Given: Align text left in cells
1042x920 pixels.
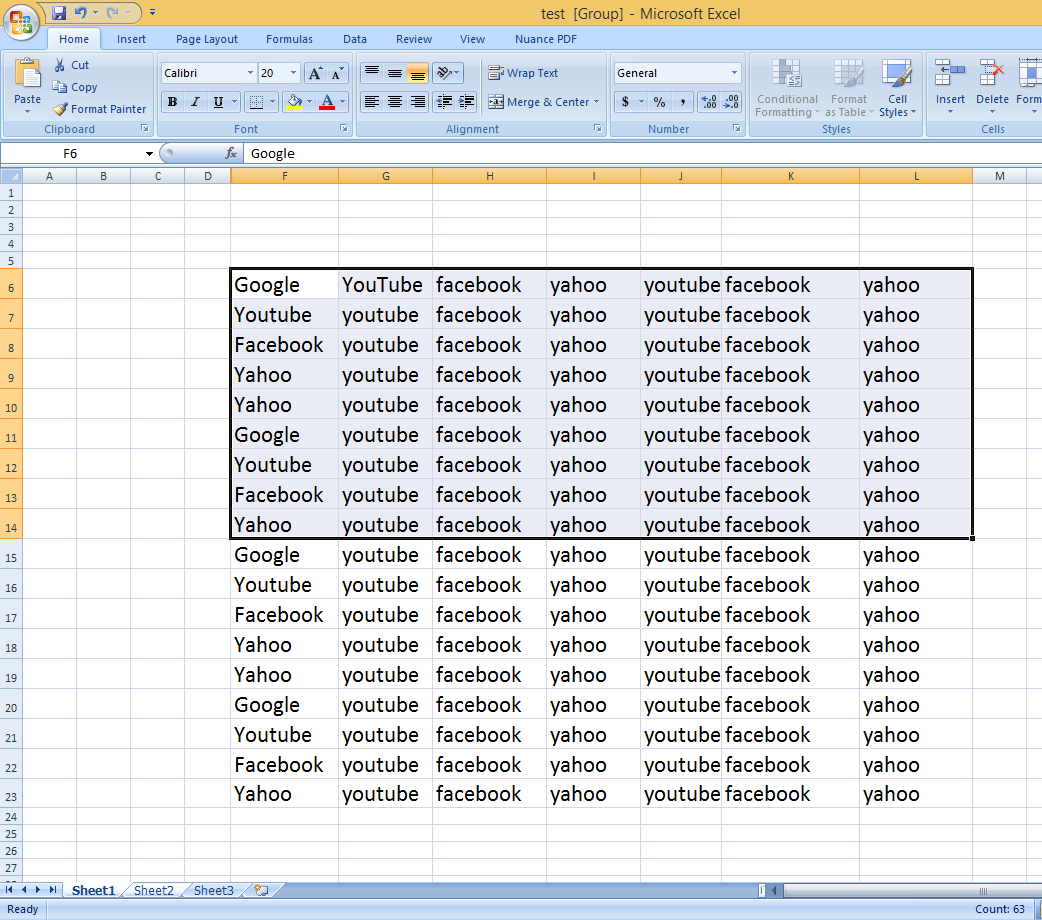Looking at the screenshot, I should (372, 102).
